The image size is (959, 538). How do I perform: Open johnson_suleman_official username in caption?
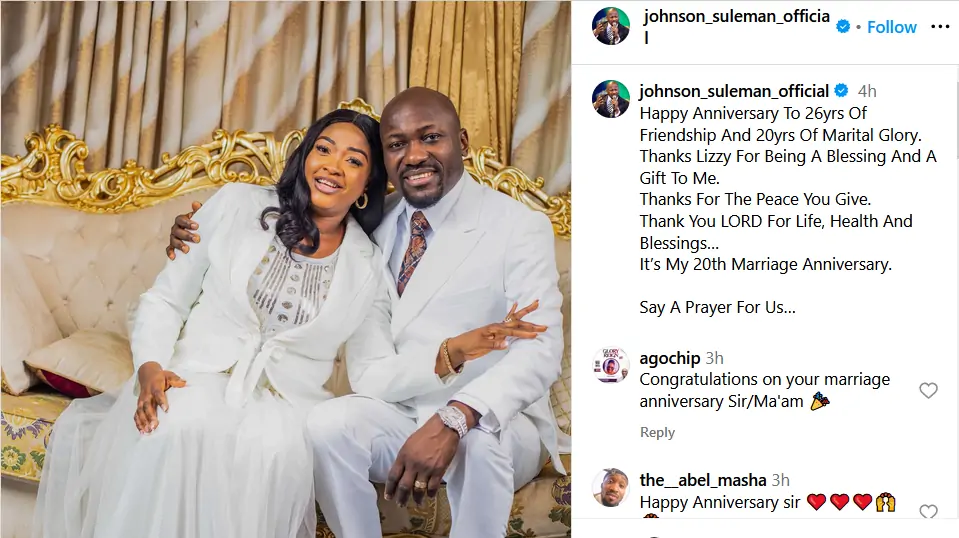(734, 91)
